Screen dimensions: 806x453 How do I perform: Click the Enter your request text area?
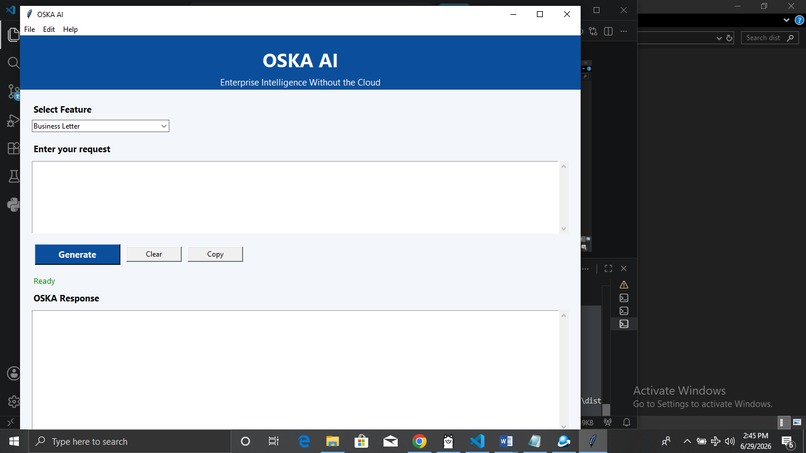tap(295, 197)
